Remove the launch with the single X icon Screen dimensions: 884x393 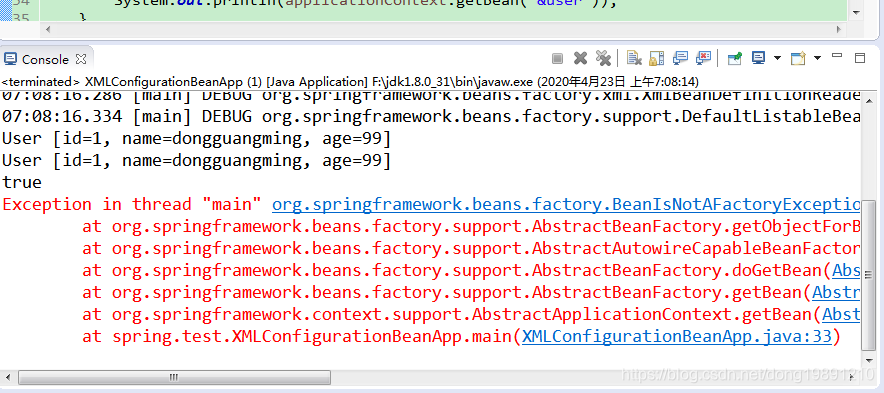coord(580,58)
